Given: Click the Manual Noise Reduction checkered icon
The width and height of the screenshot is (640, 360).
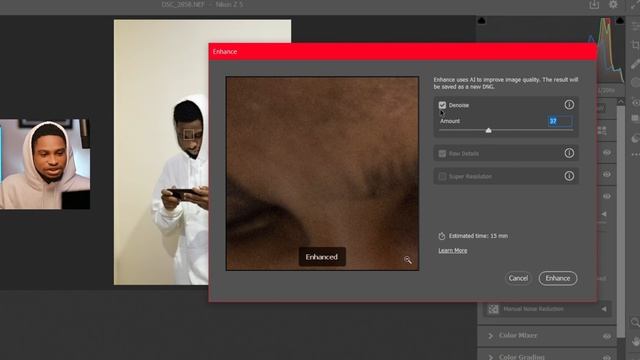Looking at the screenshot, I should point(493,309).
